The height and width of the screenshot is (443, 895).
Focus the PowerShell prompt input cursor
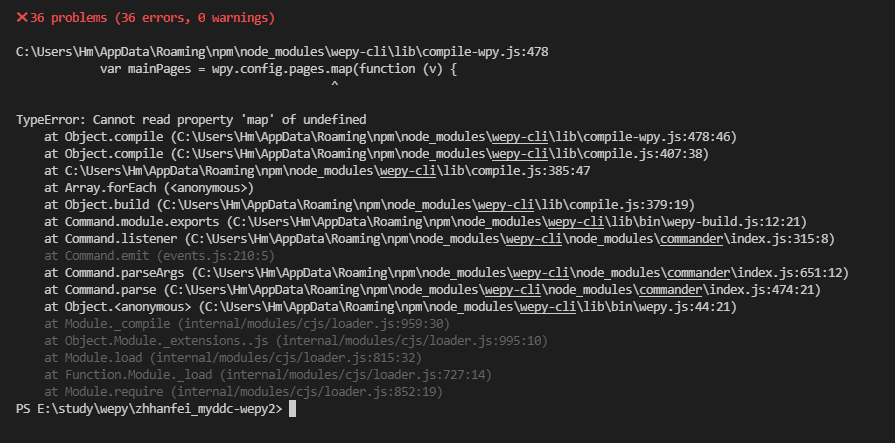pos(292,409)
